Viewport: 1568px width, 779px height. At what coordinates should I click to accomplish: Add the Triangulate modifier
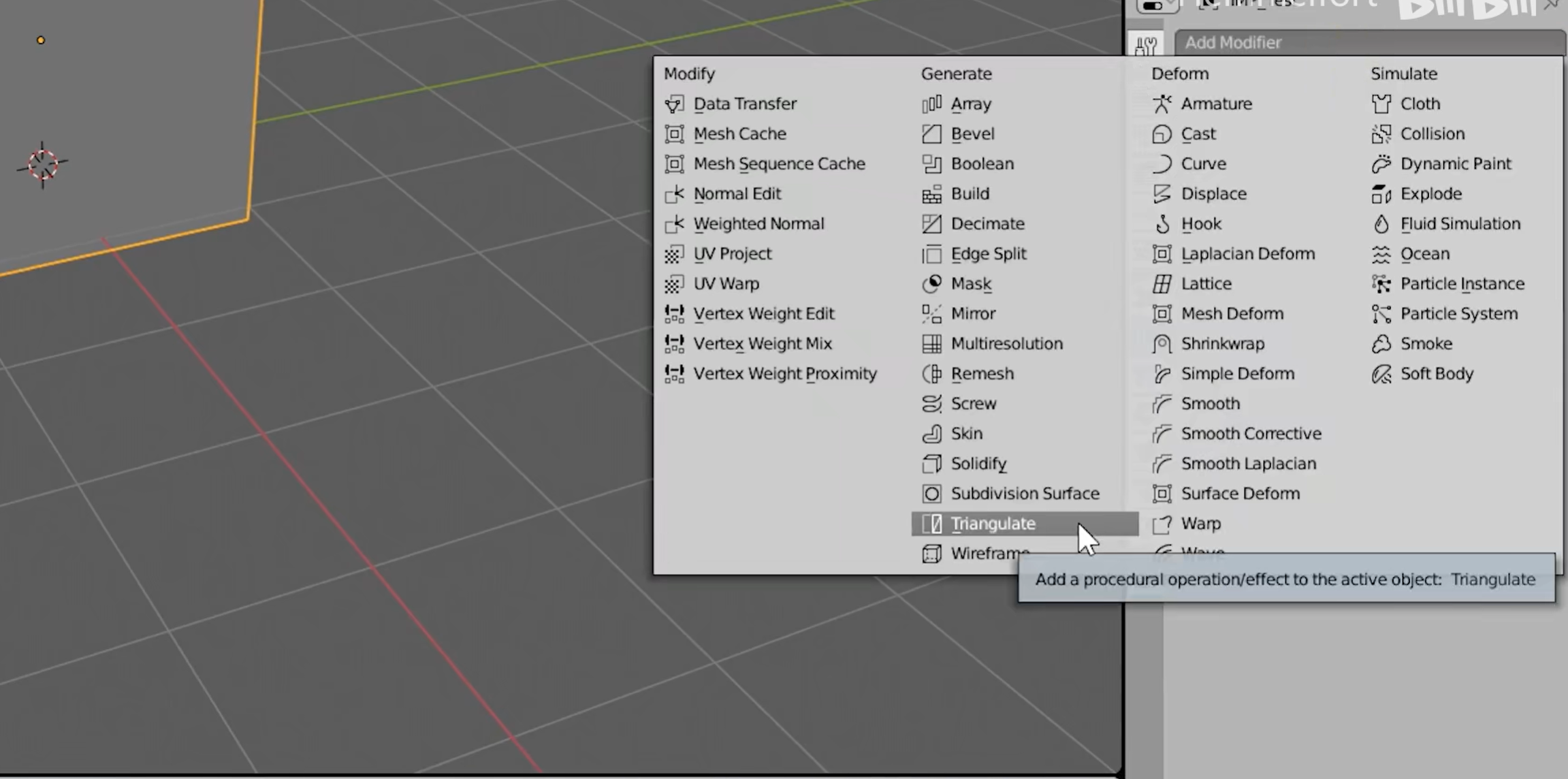coord(1025,523)
